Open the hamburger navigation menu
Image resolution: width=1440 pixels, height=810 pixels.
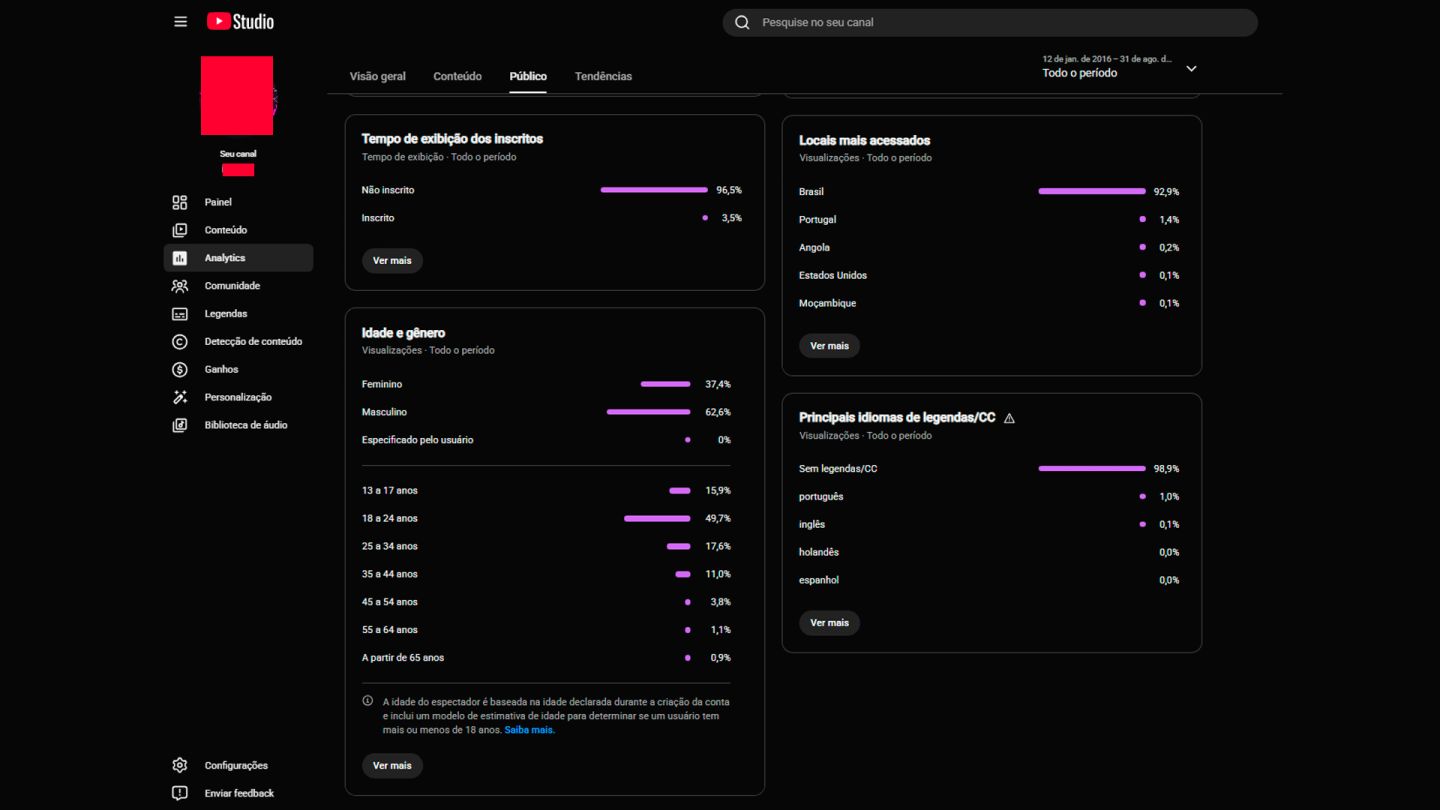pos(180,21)
